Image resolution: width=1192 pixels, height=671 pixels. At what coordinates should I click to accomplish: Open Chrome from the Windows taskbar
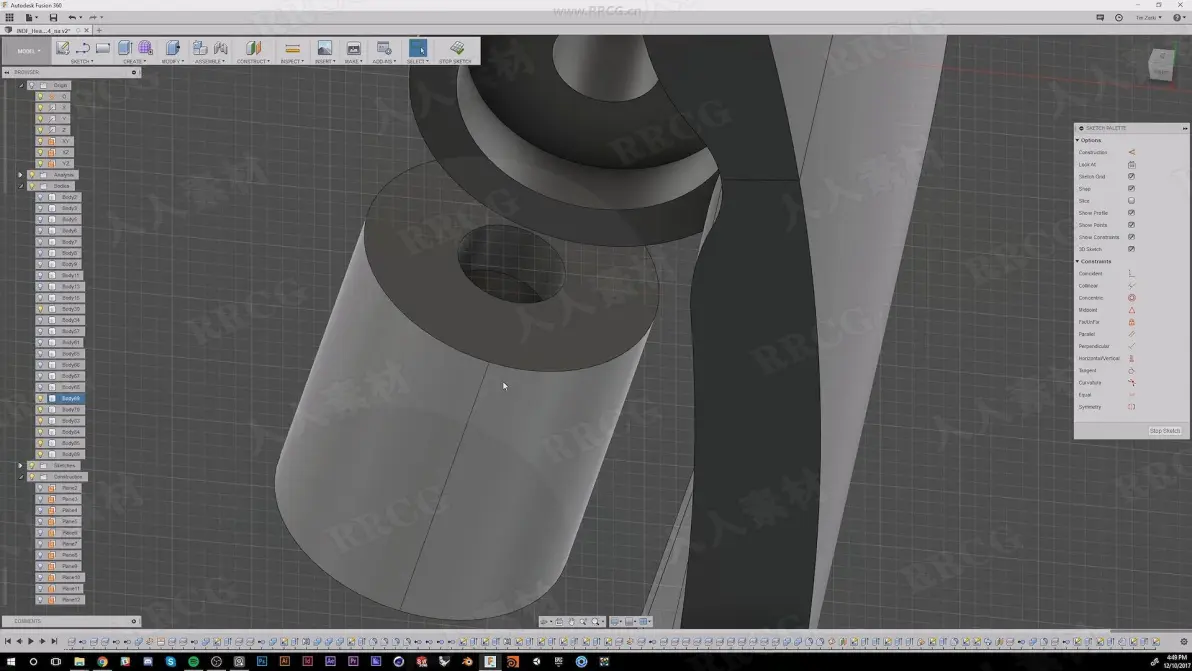pyautogui.click(x=102, y=662)
